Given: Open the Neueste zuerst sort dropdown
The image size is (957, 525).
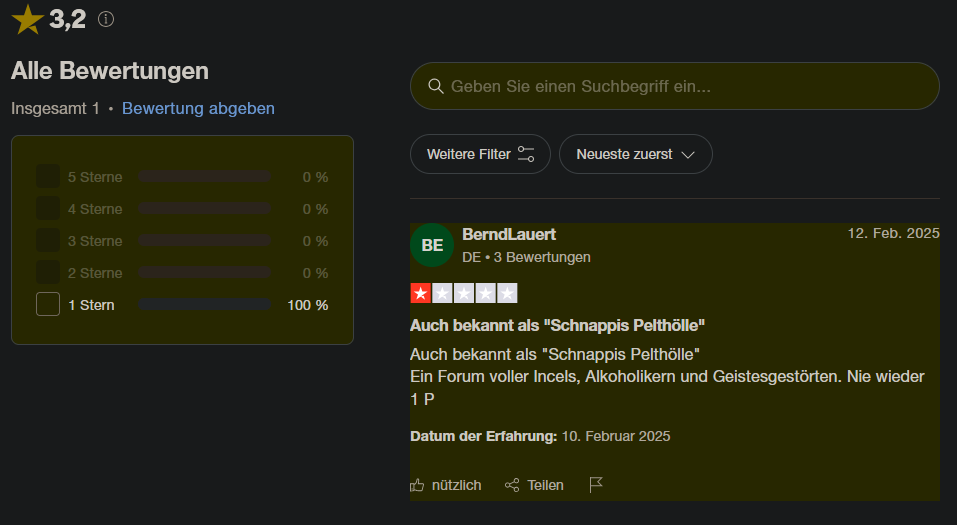Looking at the screenshot, I should (635, 154).
